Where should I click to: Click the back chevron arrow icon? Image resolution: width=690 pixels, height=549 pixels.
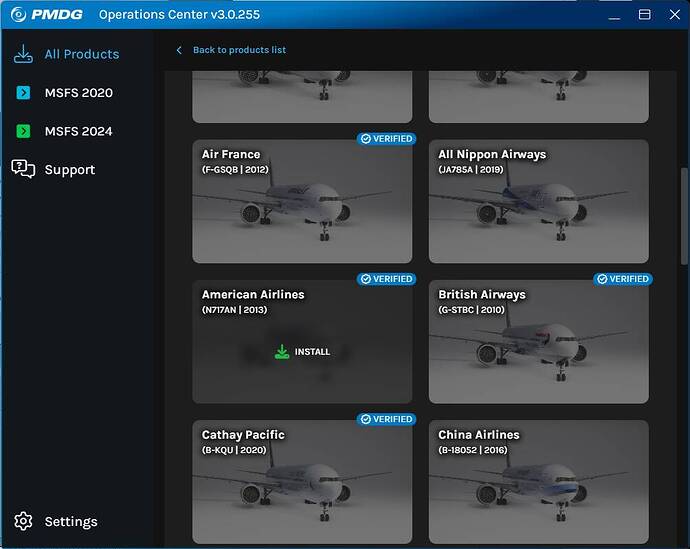(x=179, y=50)
